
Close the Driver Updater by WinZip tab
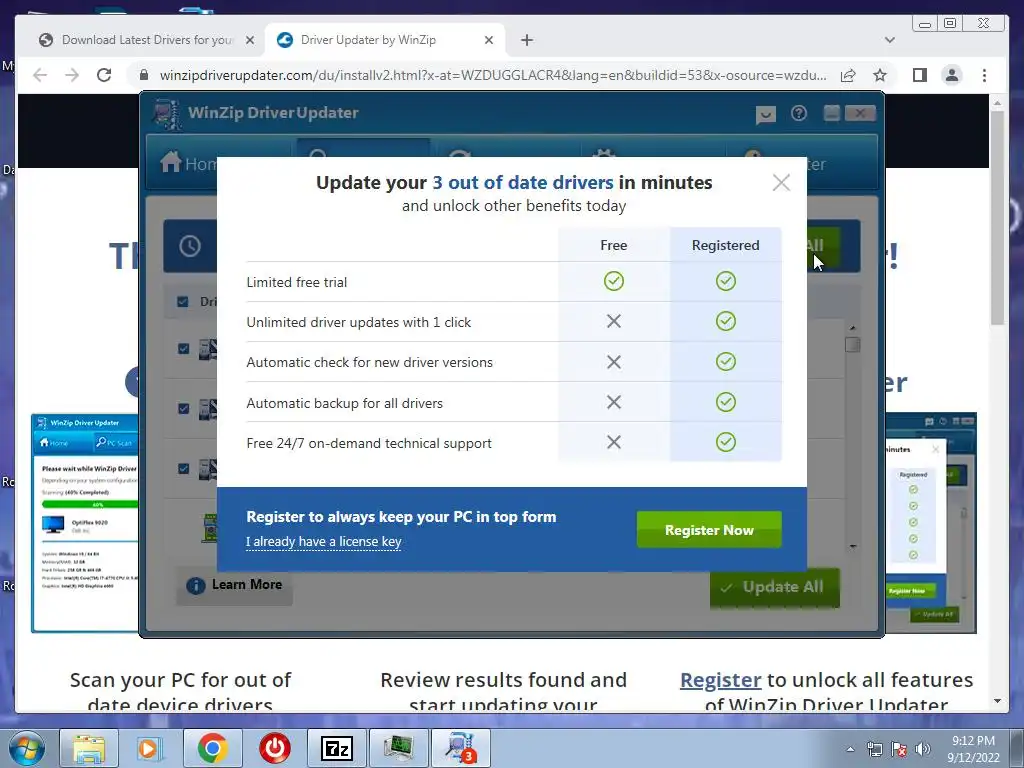pos(488,40)
